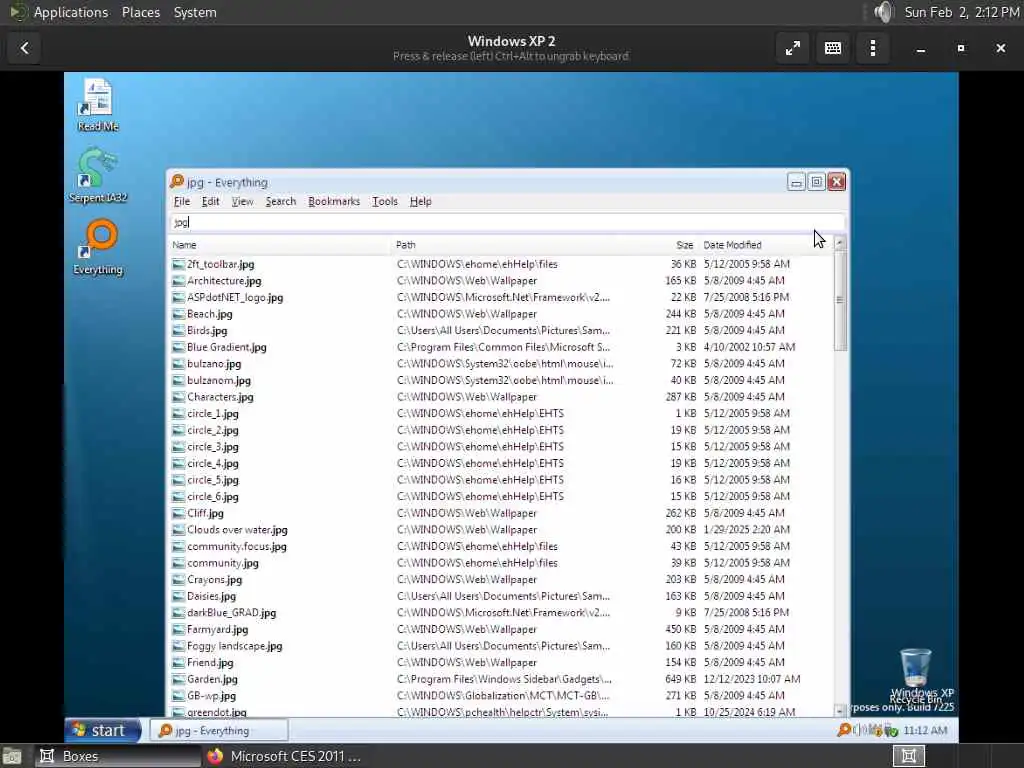Click the 649 KB size value of Garden.jpg
1024x768 pixels.
tap(680, 679)
